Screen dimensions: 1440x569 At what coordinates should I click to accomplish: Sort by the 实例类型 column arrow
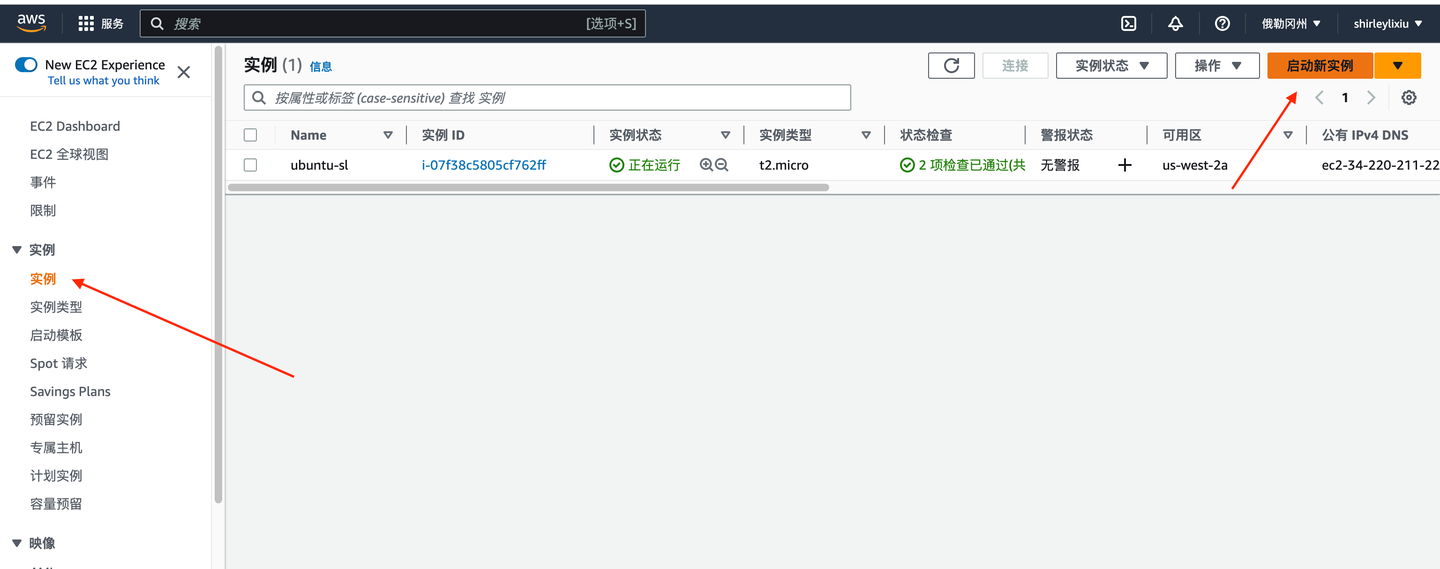(x=866, y=135)
